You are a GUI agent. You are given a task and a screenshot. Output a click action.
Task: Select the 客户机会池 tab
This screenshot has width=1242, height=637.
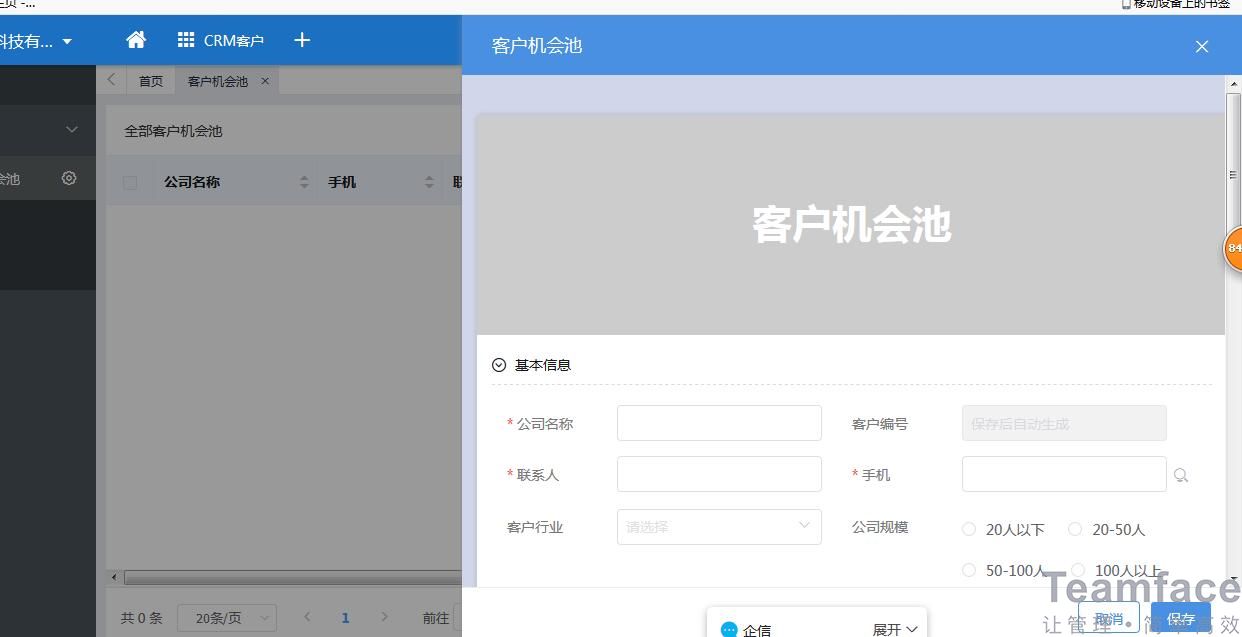coord(218,81)
